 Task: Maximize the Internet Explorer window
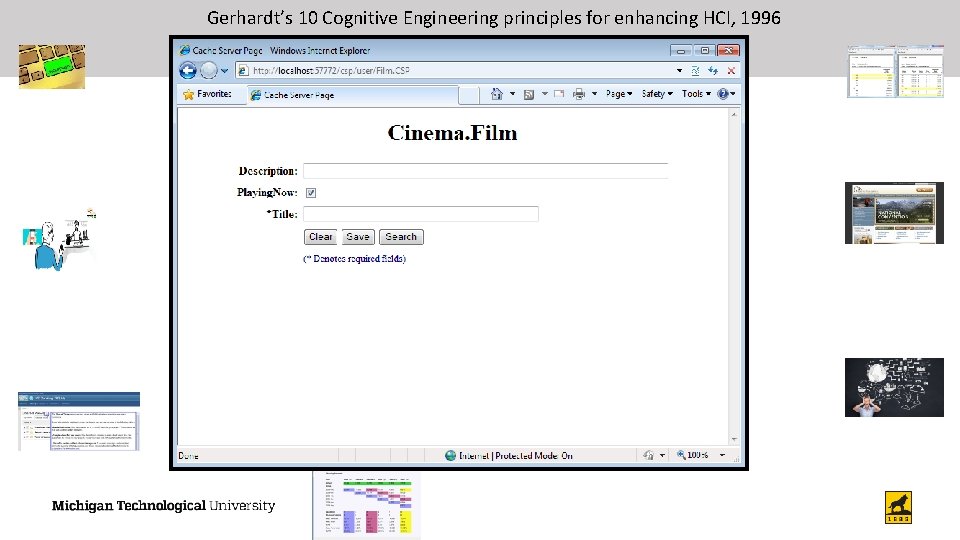tap(704, 50)
